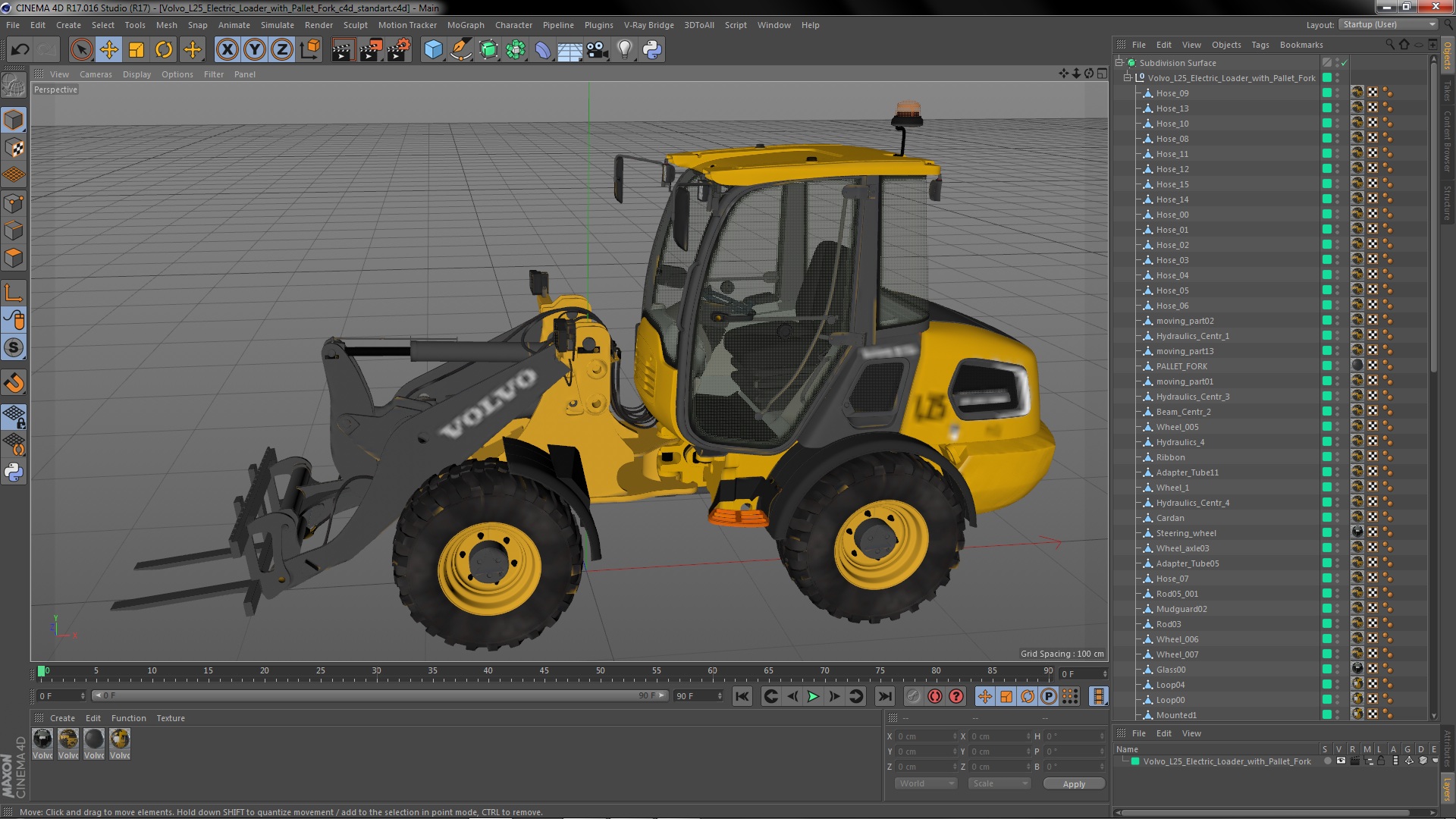1456x819 pixels.
Task: Toggle Enable Snap S icon
Action: point(14,347)
